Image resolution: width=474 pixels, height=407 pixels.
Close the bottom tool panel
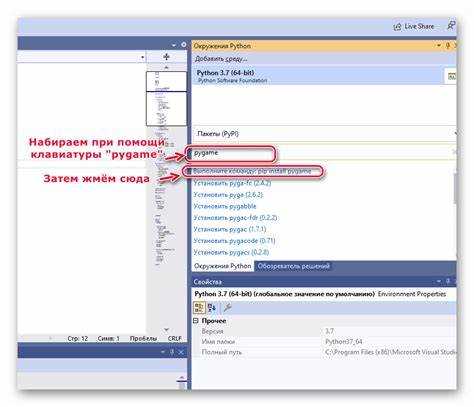[x=181, y=352]
